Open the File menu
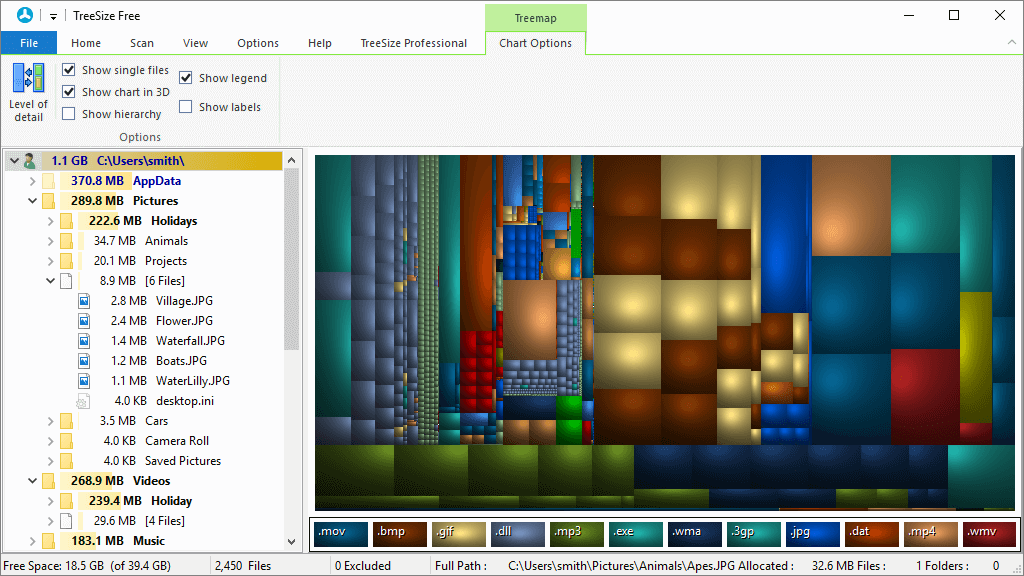The image size is (1024, 576). coord(29,43)
